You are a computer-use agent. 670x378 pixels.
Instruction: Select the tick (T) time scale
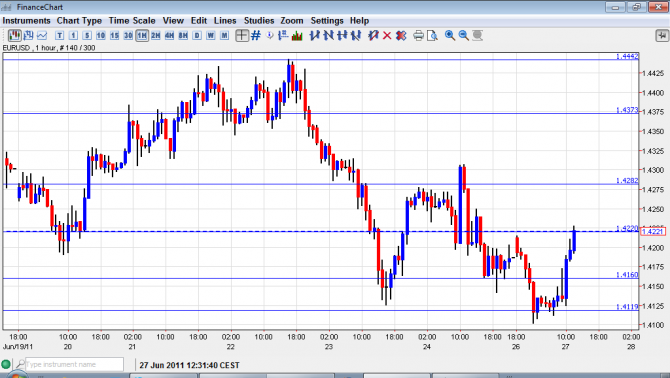(60, 35)
